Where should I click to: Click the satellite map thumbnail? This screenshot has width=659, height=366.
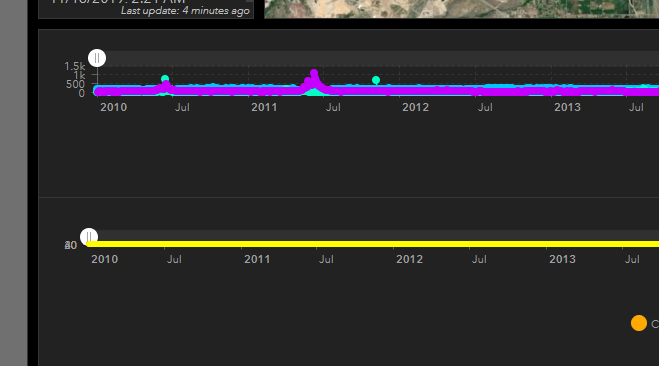(461, 9)
